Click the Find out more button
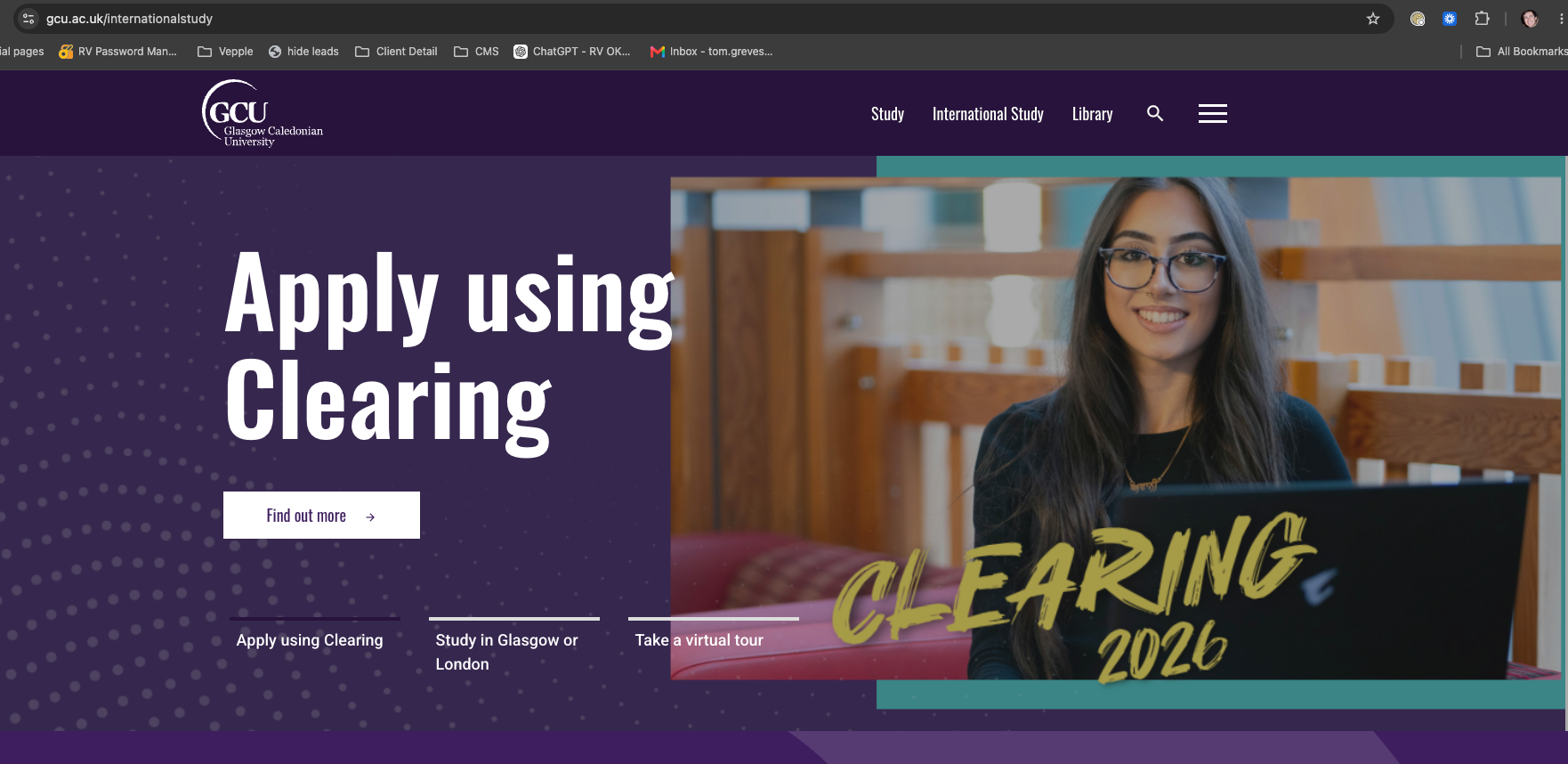 pyautogui.click(x=321, y=515)
